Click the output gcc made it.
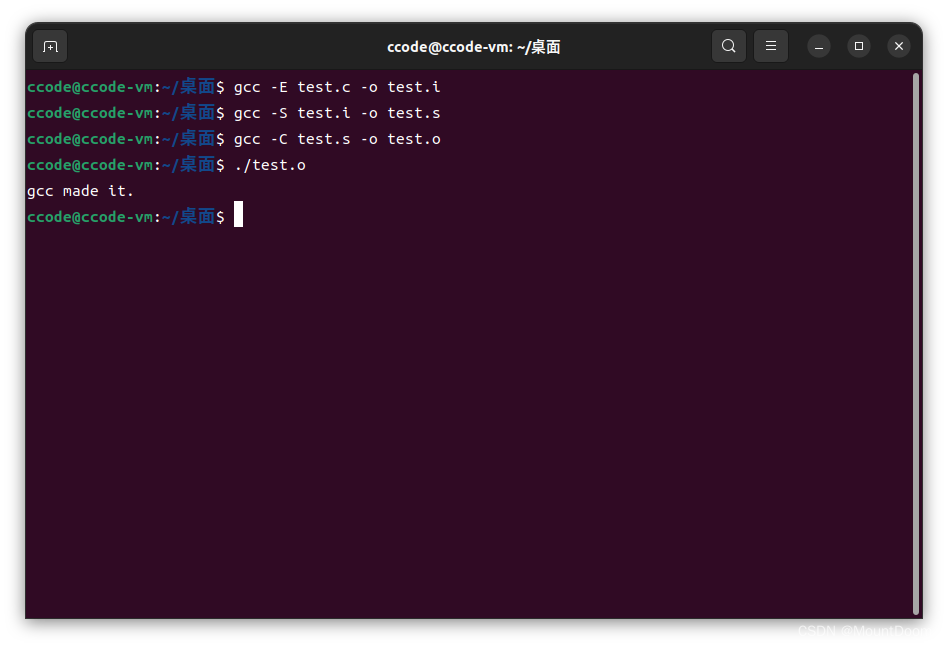 click(80, 191)
